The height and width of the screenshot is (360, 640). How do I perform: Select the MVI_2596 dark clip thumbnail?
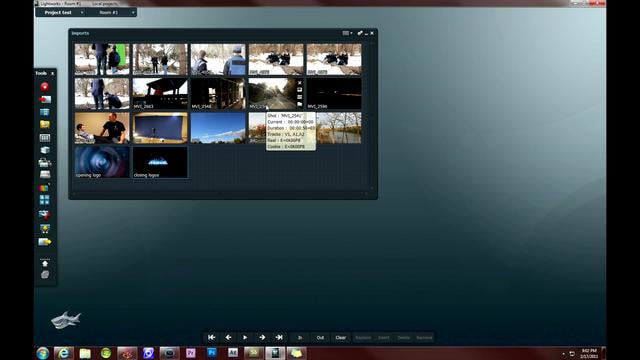point(334,94)
